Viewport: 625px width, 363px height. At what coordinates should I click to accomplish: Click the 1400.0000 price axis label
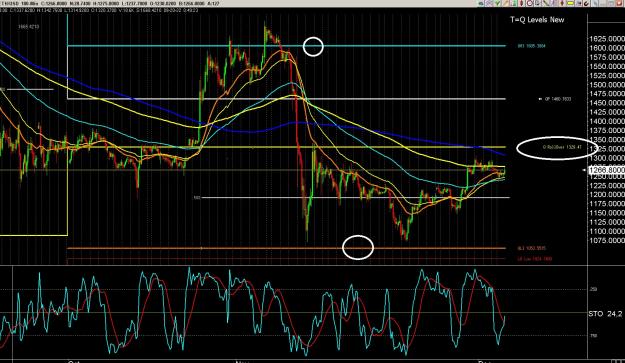point(606,122)
